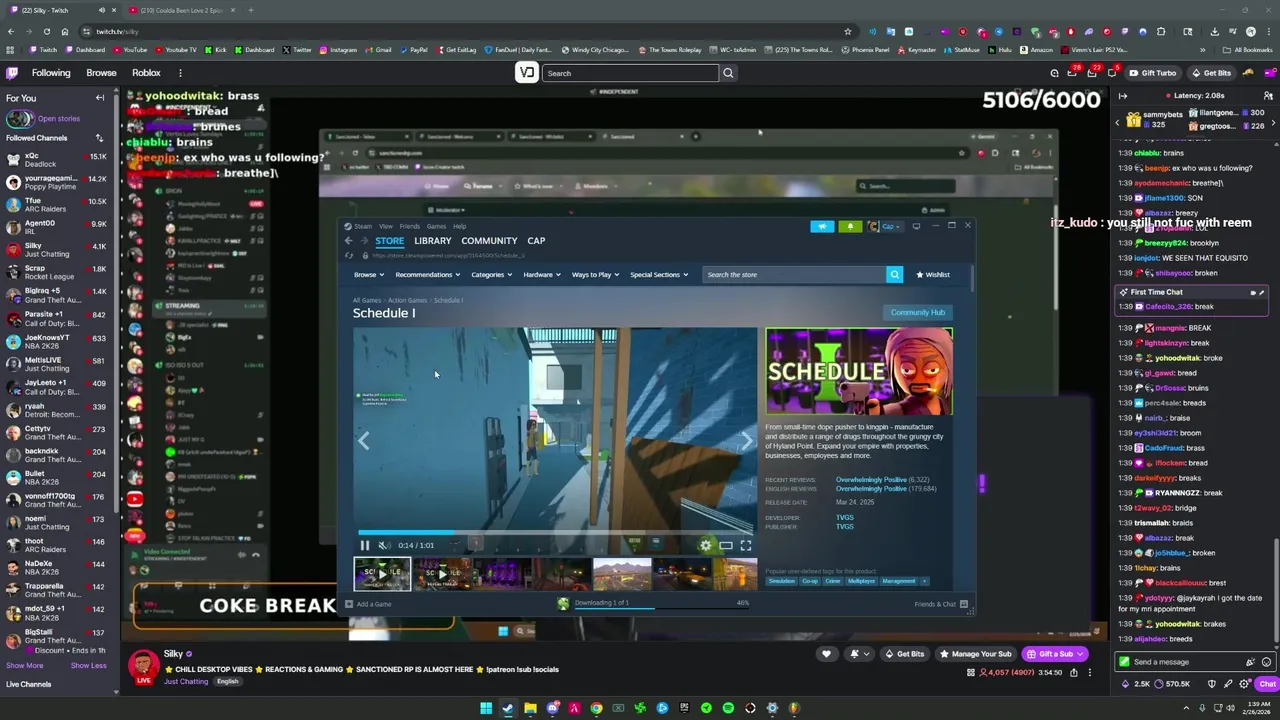Open Friends & Chat in Steam
The image size is (1280, 720).
(x=941, y=604)
